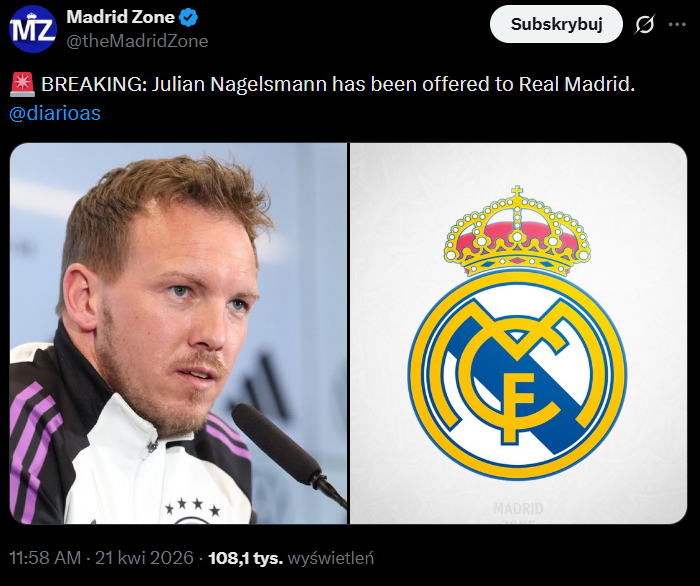
Task: Click the MADRID ZONE watermark on crest image
Action: (518, 512)
